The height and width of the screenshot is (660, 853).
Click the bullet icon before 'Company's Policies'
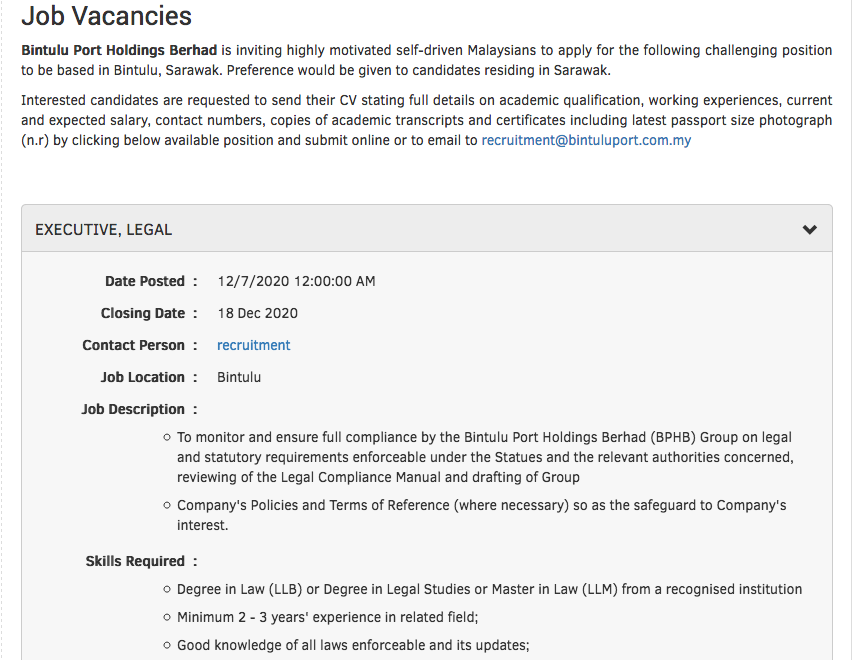(167, 506)
